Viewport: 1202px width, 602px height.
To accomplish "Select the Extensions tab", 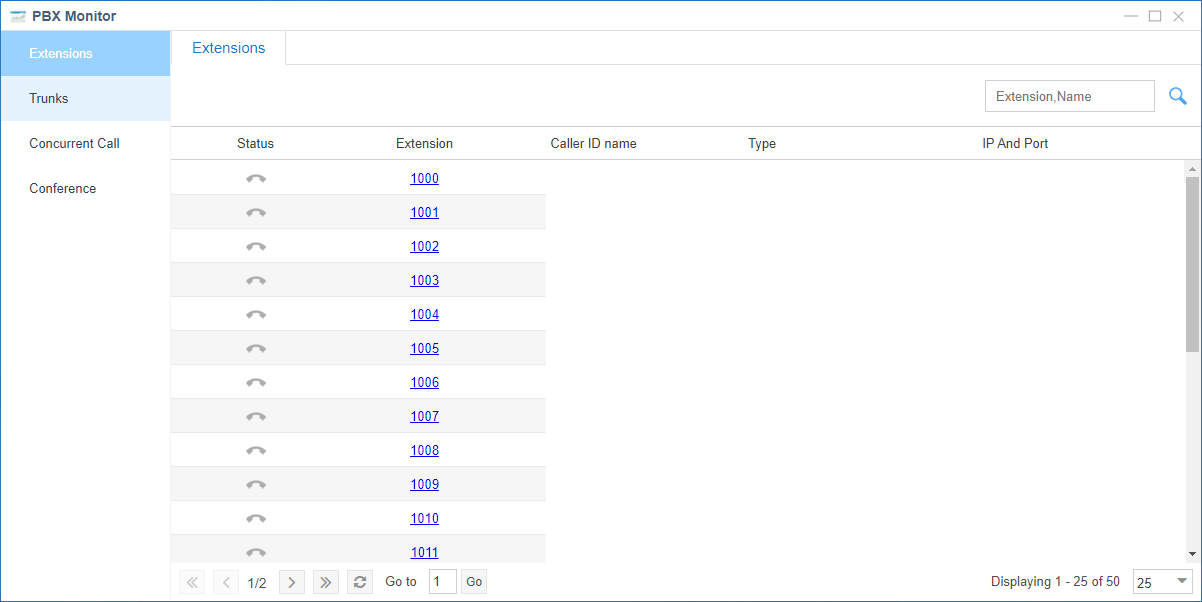I will pyautogui.click(x=229, y=48).
